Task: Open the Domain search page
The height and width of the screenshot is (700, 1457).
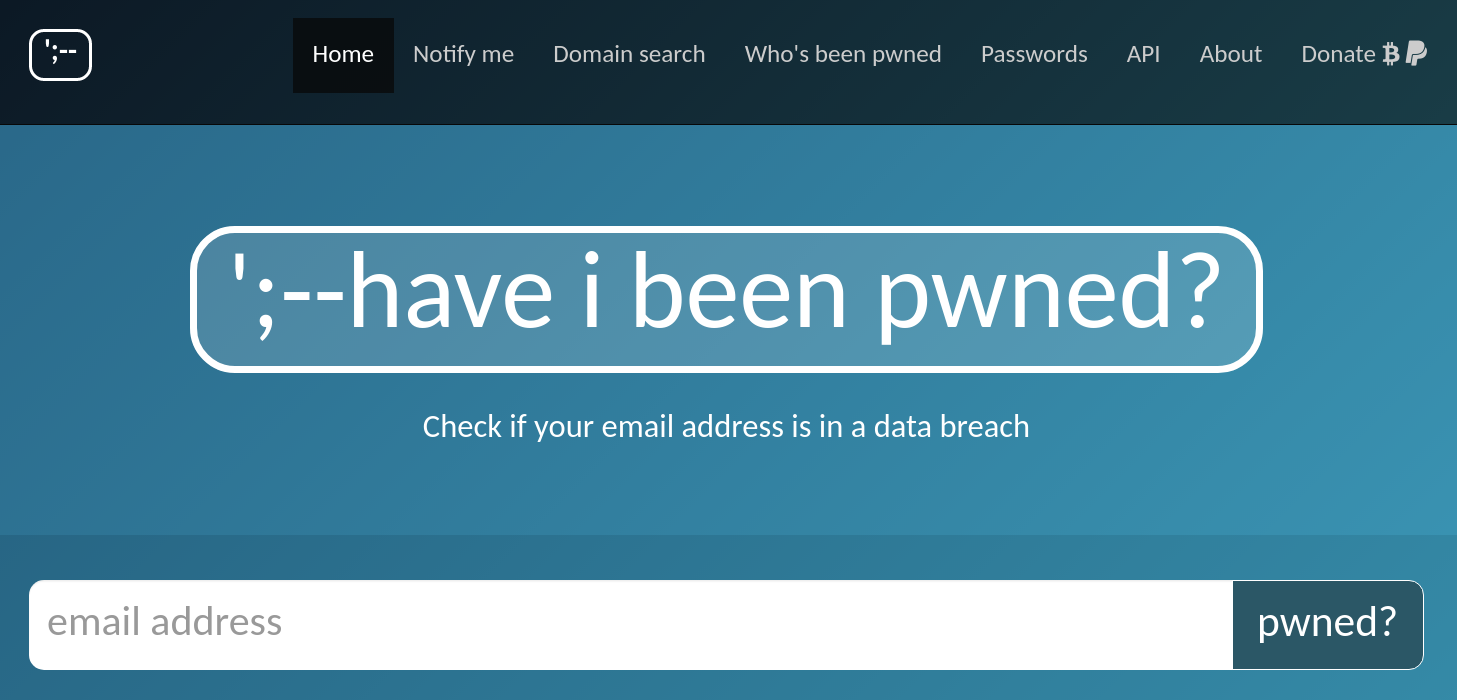Action: [629, 55]
